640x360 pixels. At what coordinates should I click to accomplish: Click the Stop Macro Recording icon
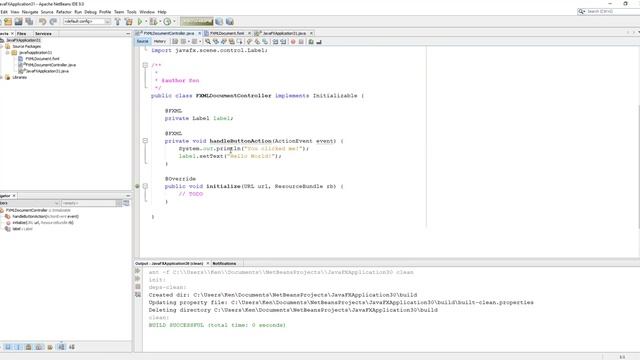[301, 41]
